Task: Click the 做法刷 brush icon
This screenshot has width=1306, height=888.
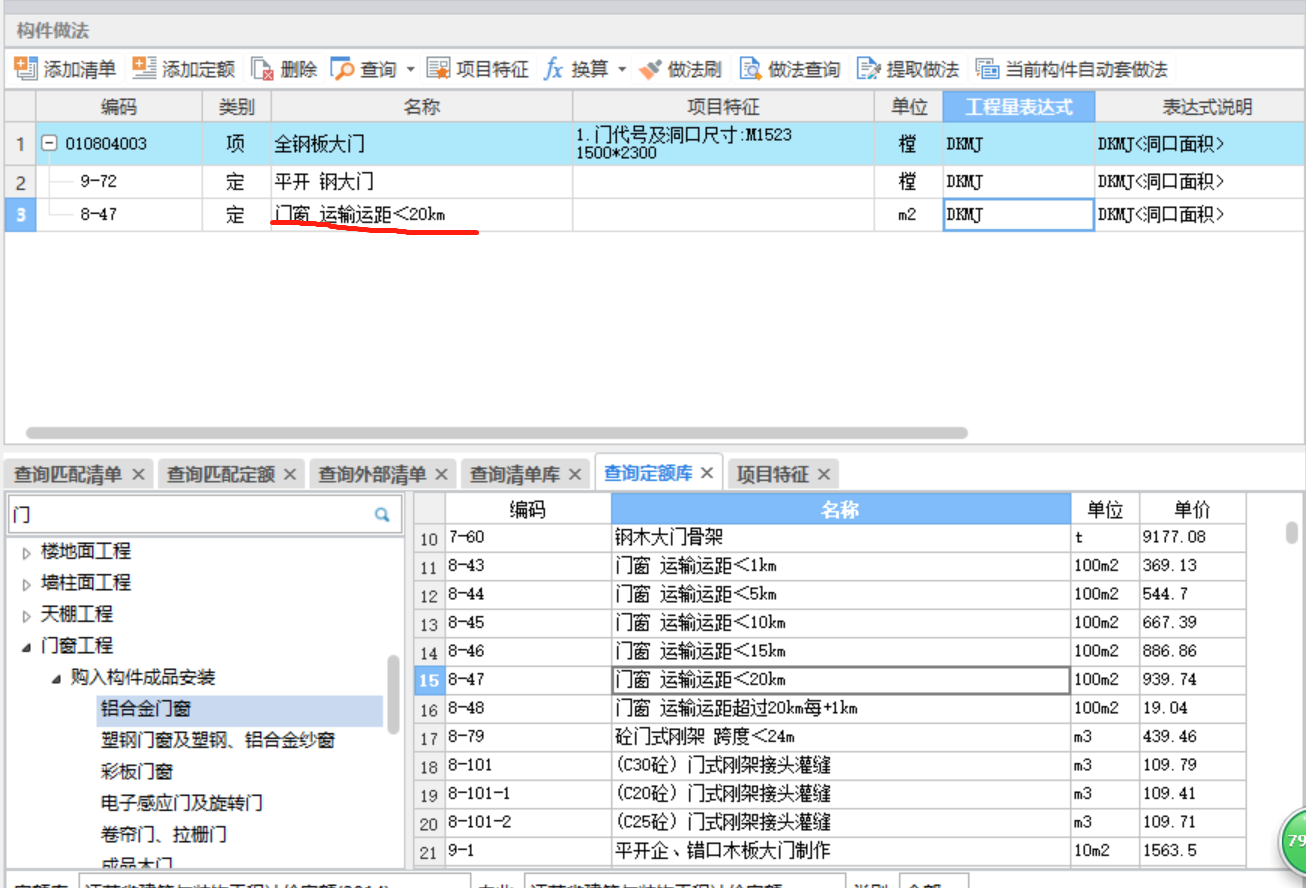Action: (650, 69)
